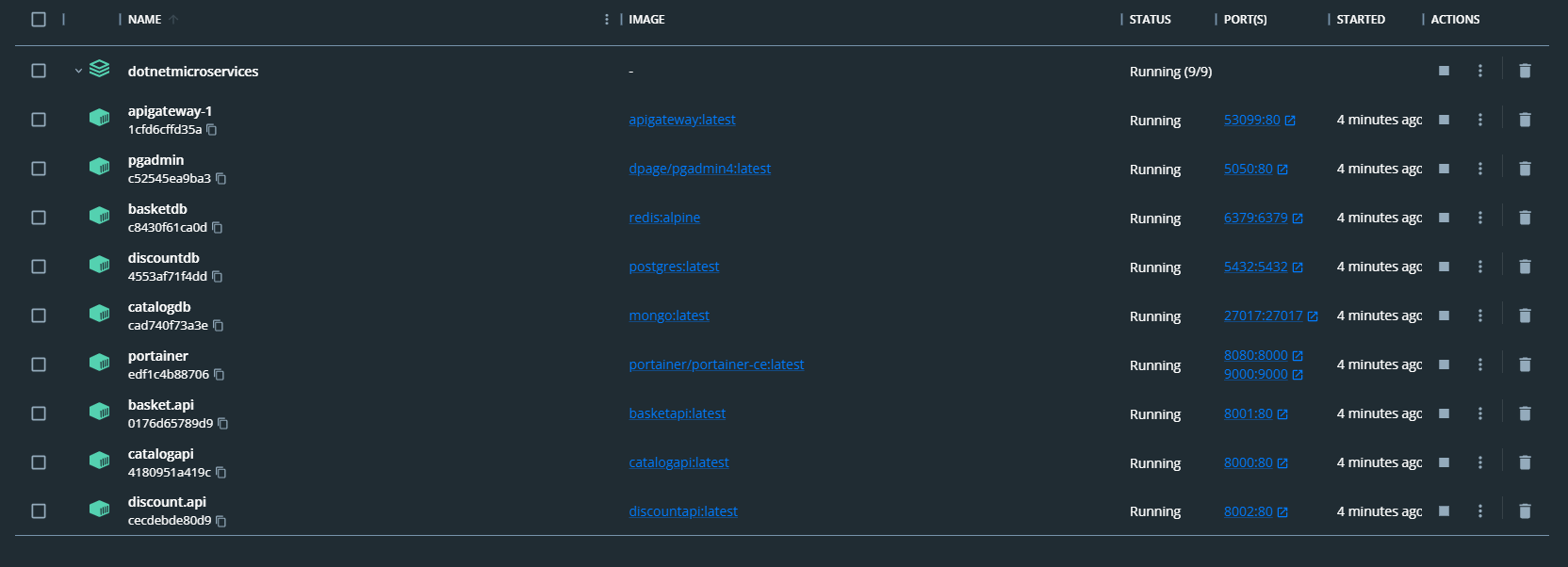1568x567 pixels.
Task: Copy apigateway-1 container ID 1cfd6cffd35a
Action: coord(212,130)
